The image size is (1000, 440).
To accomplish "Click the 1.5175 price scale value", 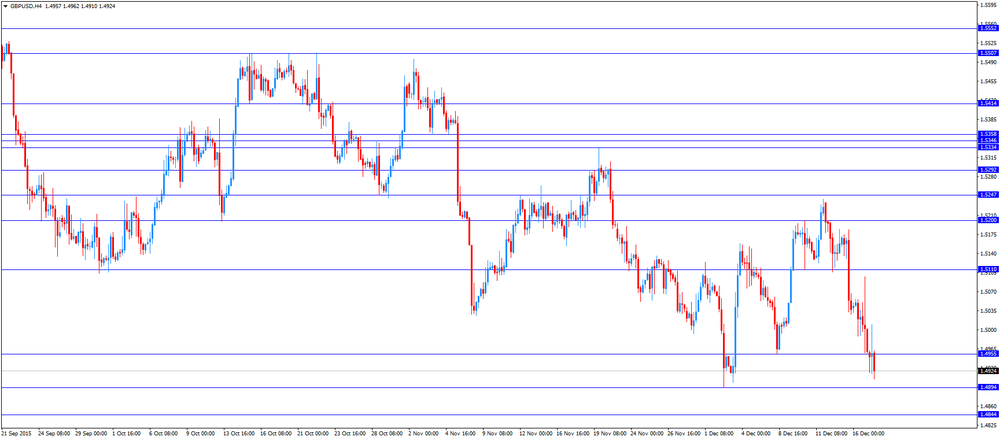I will pyautogui.click(x=989, y=235).
